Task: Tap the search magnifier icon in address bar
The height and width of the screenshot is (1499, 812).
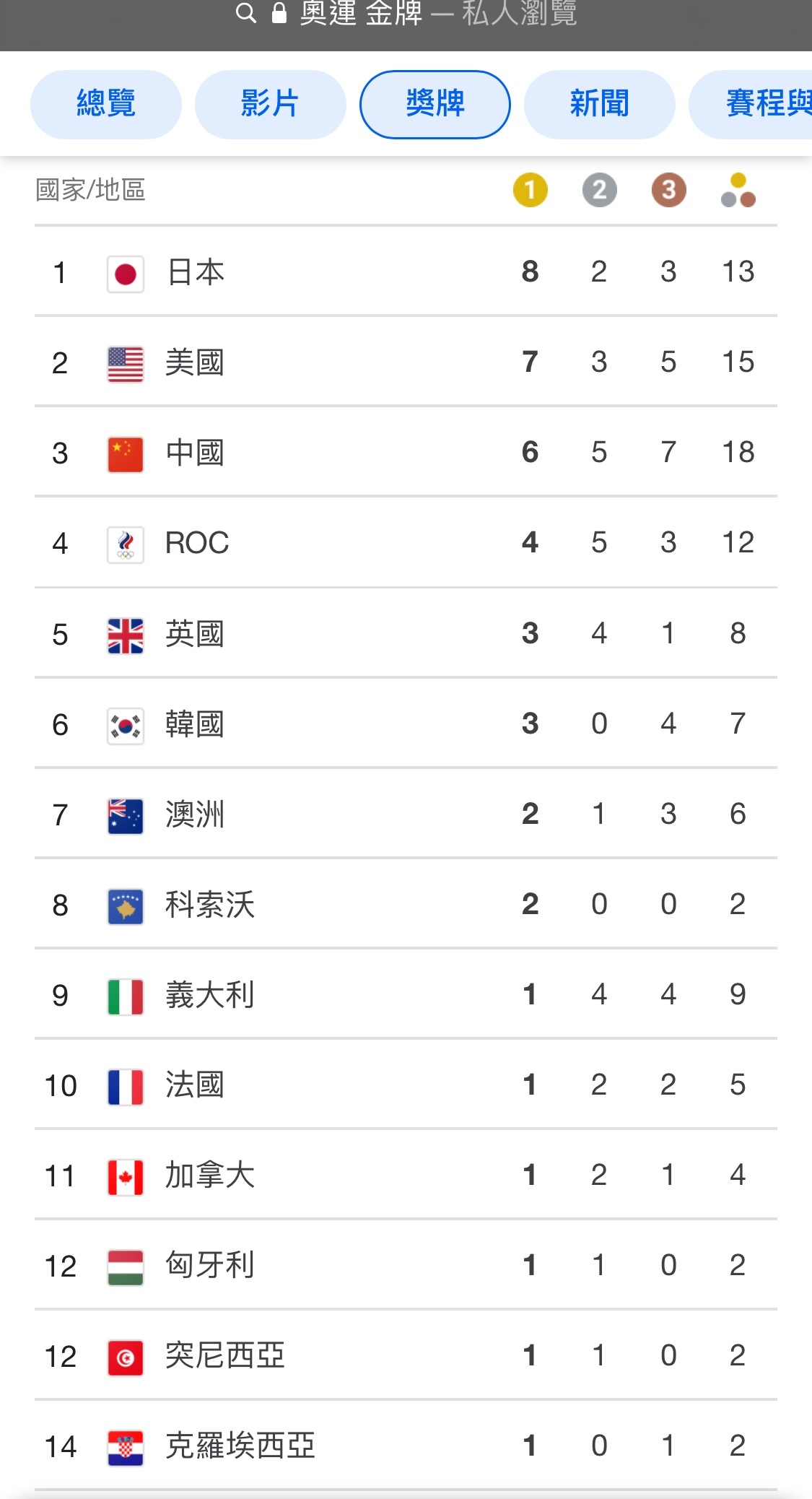Action: (246, 13)
